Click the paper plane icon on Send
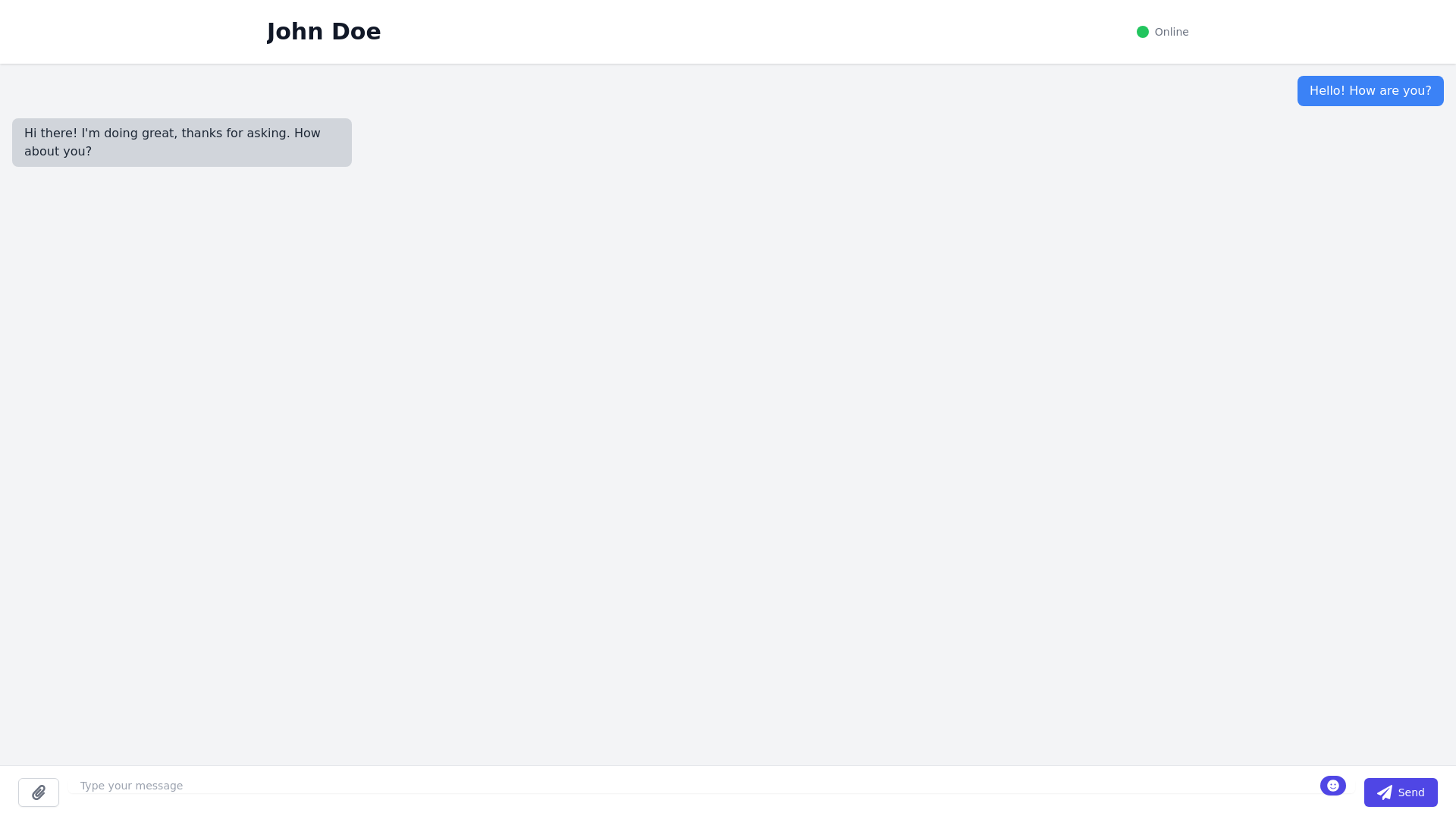Image resolution: width=1456 pixels, height=819 pixels. click(1384, 792)
